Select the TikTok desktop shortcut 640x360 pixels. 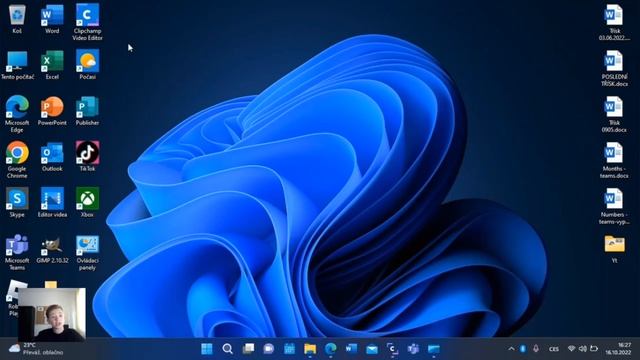87,157
